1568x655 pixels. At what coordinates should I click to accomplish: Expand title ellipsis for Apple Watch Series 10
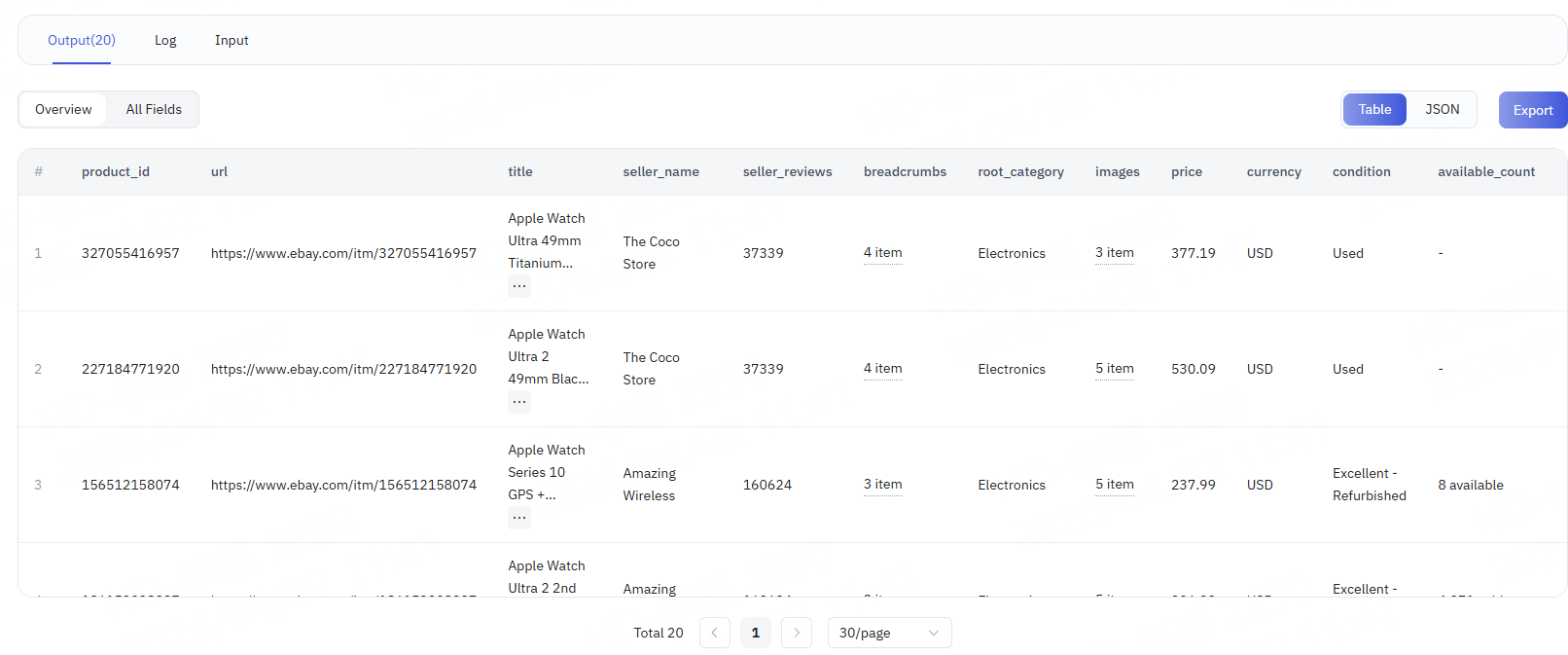519,517
